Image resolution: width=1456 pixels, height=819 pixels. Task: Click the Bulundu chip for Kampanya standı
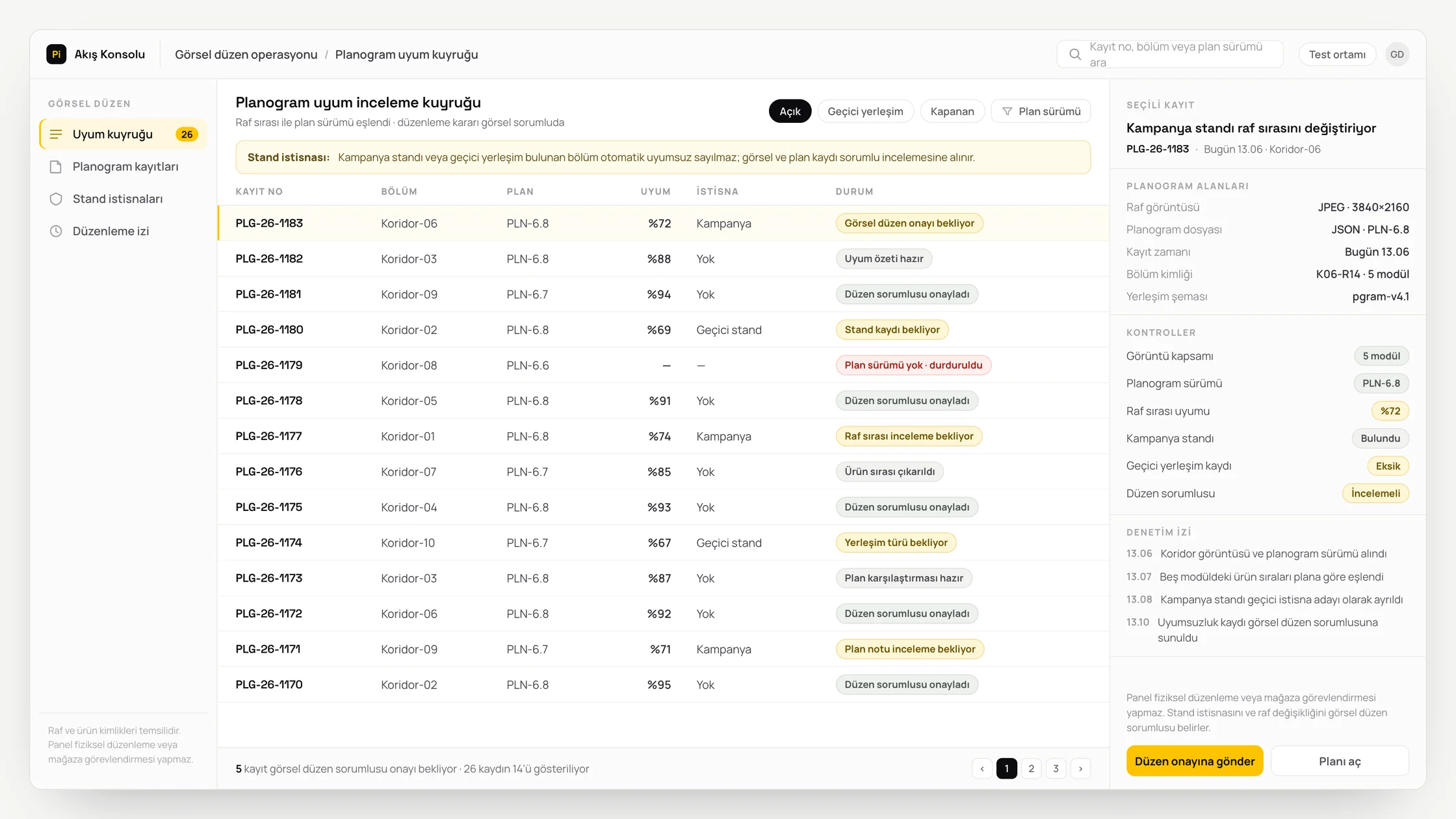[1381, 439]
